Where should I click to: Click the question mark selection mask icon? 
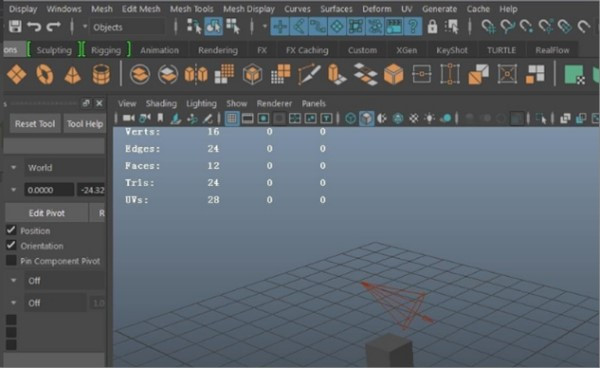tap(413, 27)
